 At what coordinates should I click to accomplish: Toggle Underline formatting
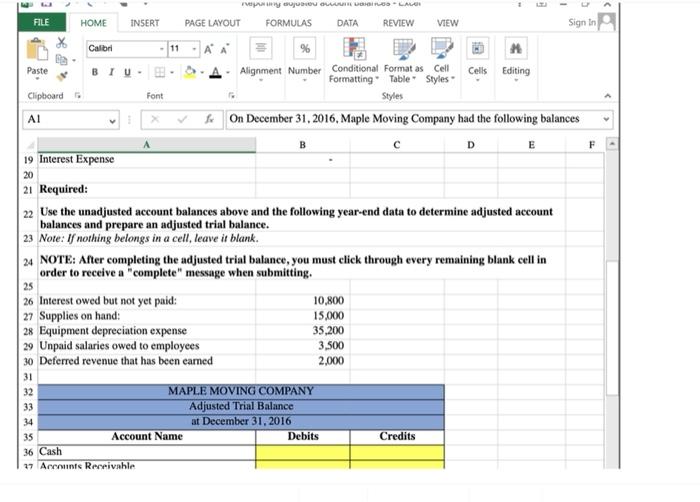127,72
